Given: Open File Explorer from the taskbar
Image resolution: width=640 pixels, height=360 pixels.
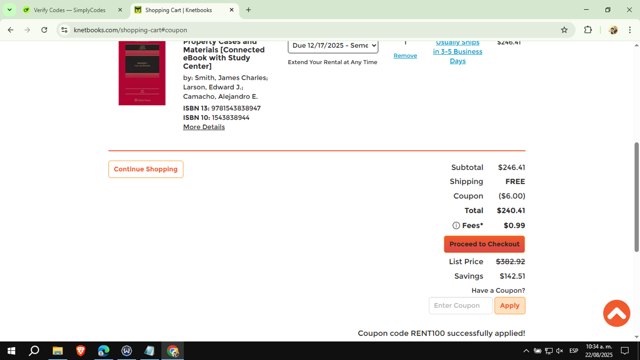Looking at the screenshot, I should tap(58, 351).
